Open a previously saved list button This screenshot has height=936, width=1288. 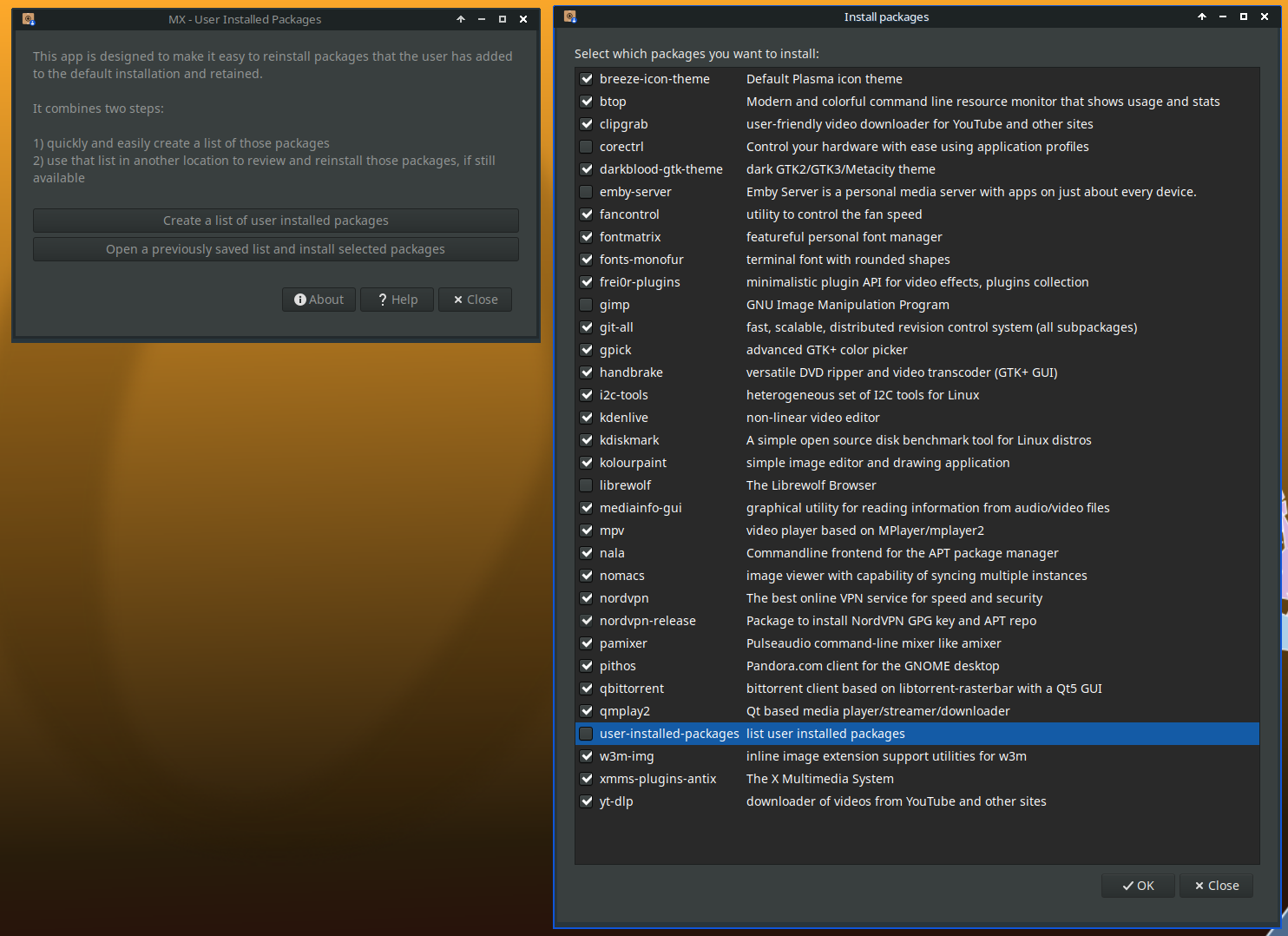(x=276, y=249)
